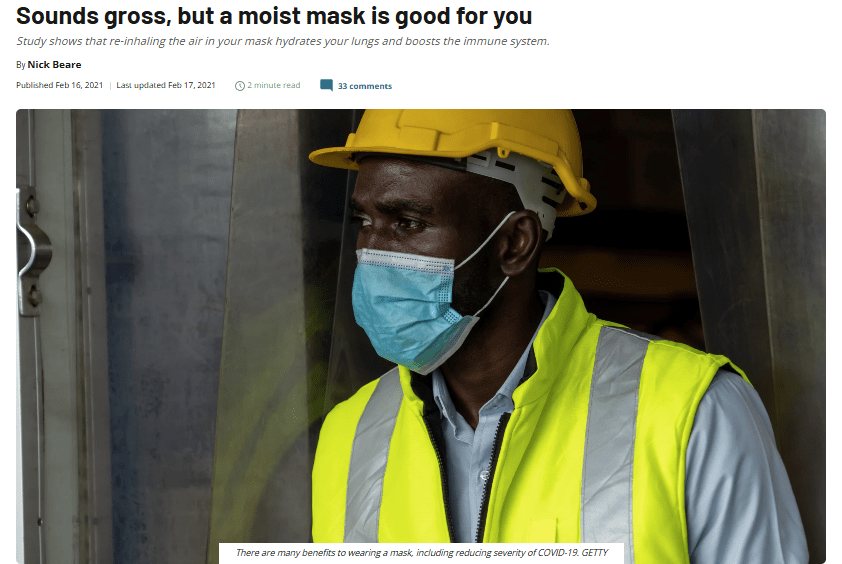The width and height of the screenshot is (842, 564).
Task: Click the Last updated Feb 17, 2021 text
Action: (x=165, y=85)
